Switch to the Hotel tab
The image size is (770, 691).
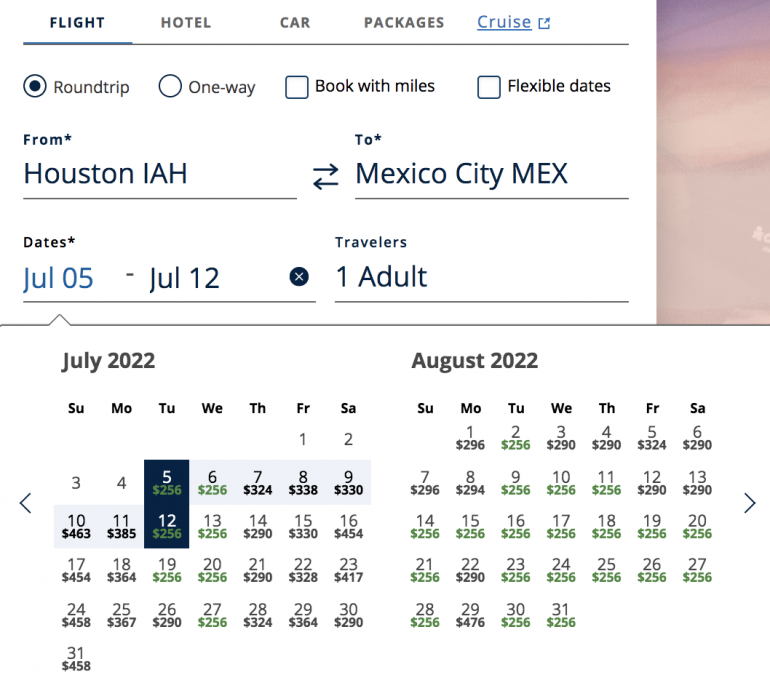point(186,22)
